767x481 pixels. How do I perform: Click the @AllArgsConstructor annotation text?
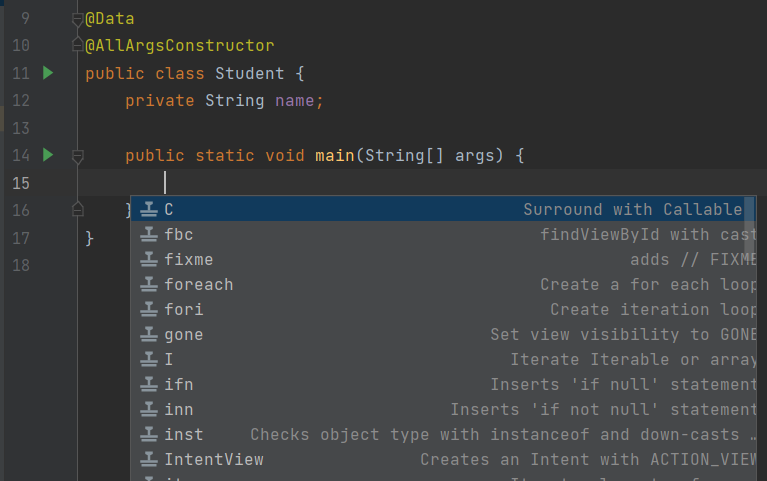[x=180, y=46]
